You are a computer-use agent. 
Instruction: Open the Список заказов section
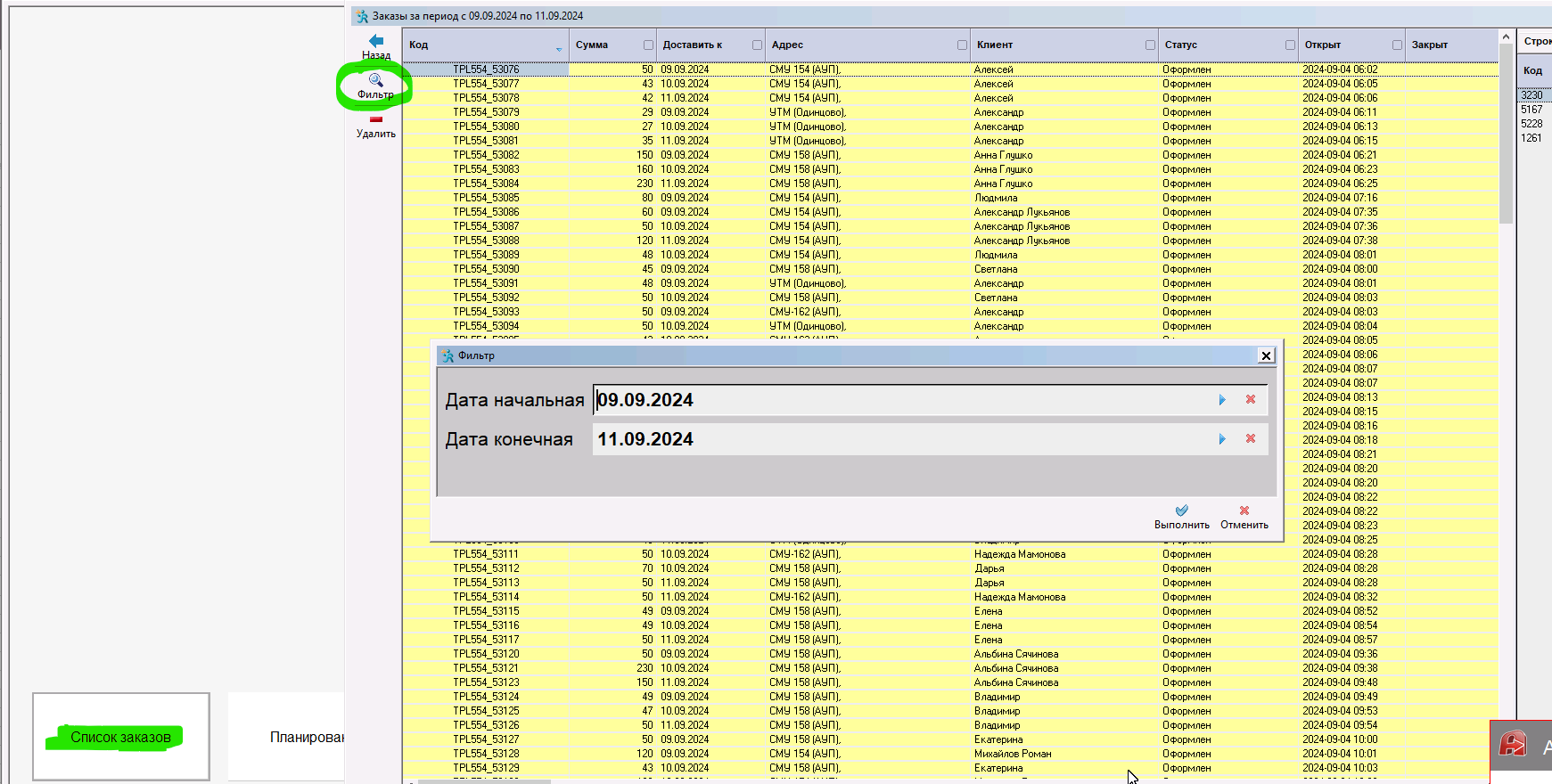pyautogui.click(x=121, y=737)
